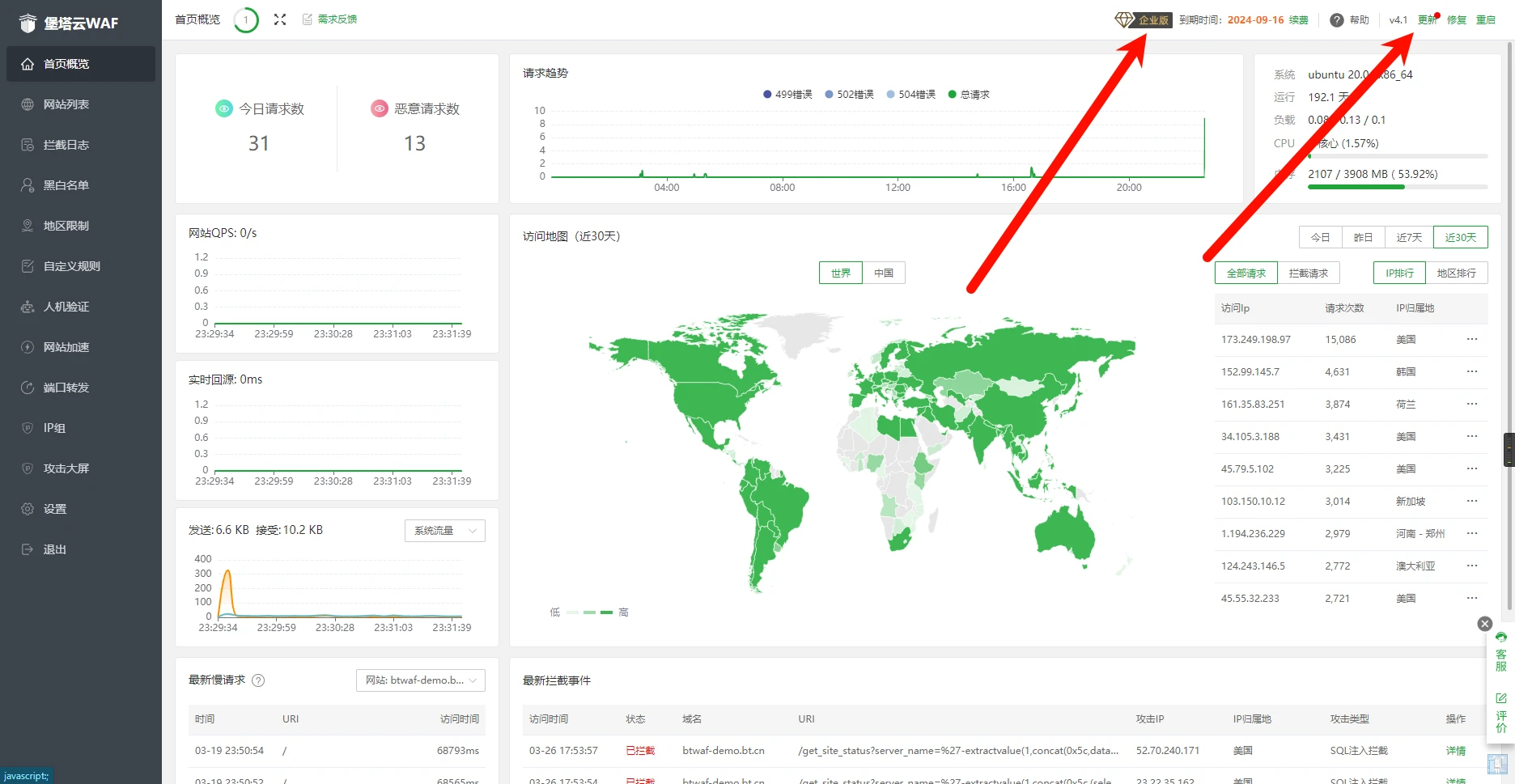Click the info icon beside 最新慢请求

pyautogui.click(x=258, y=680)
